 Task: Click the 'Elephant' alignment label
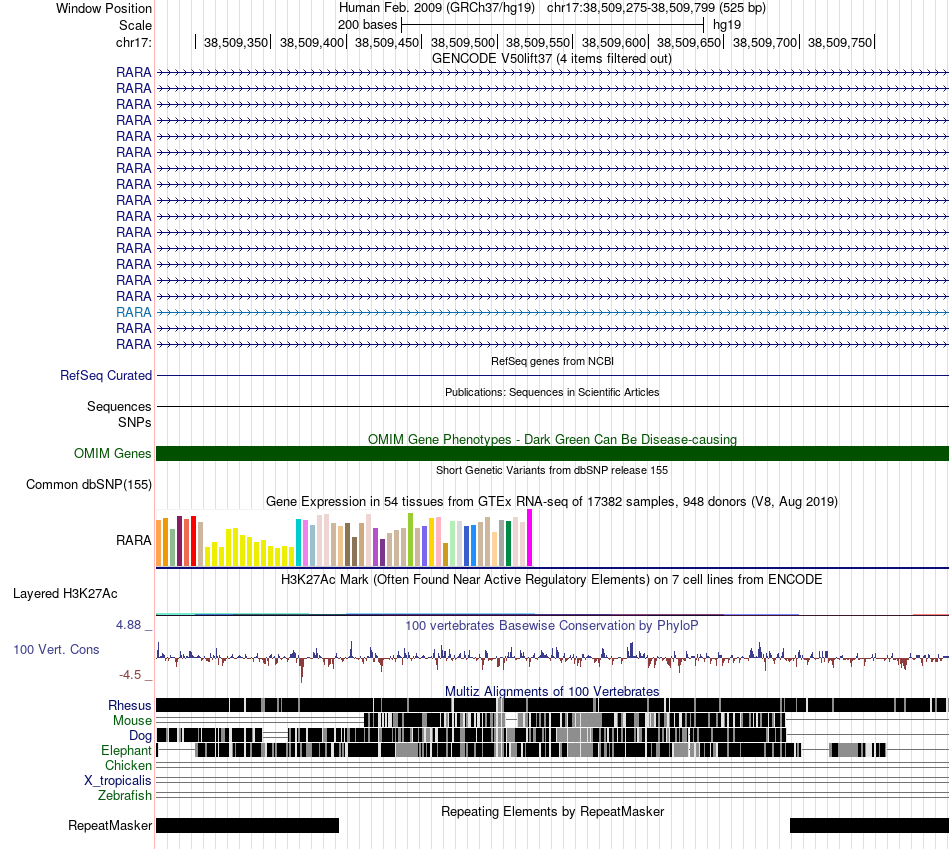click(x=126, y=750)
